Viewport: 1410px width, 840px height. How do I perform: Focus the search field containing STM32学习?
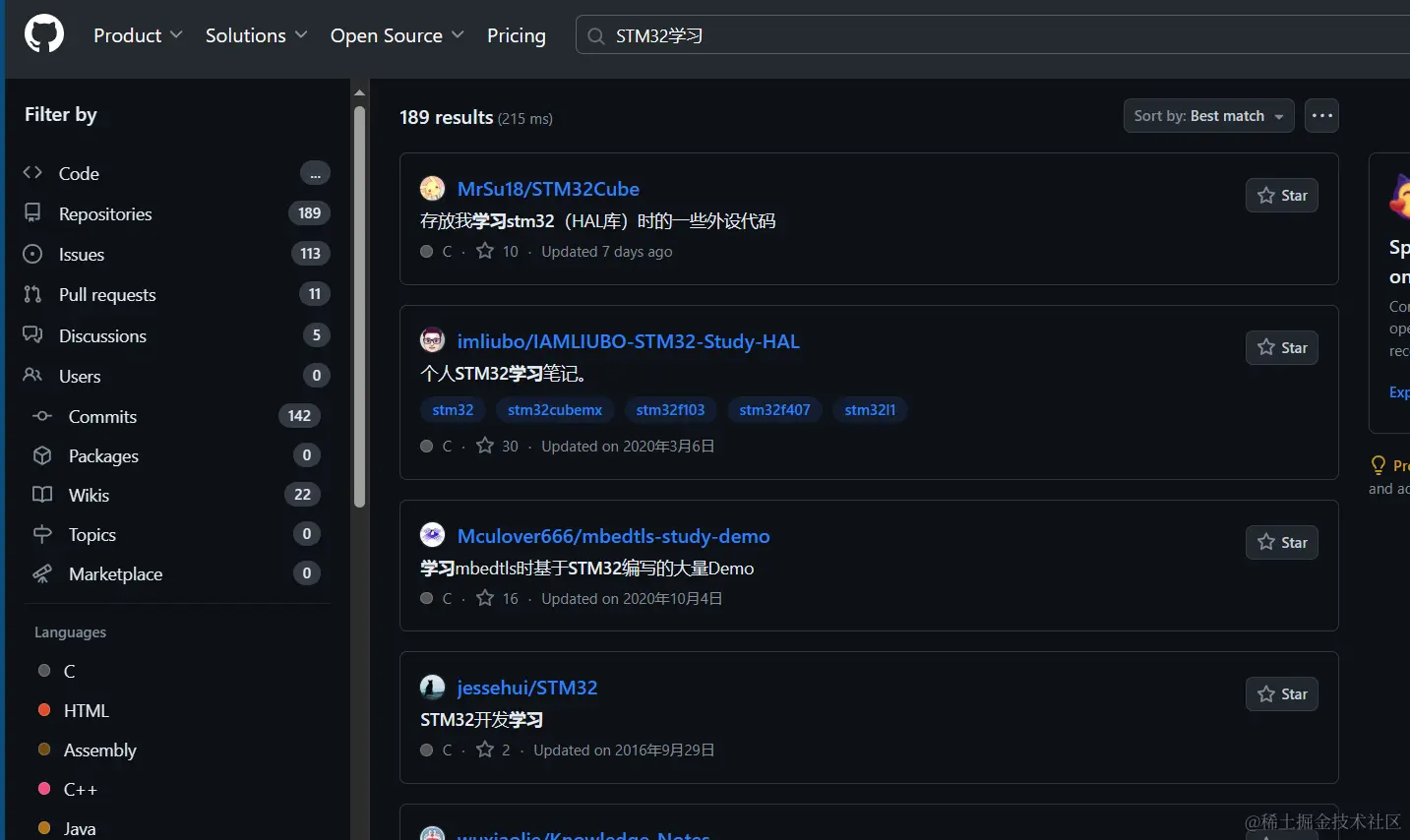(993, 35)
